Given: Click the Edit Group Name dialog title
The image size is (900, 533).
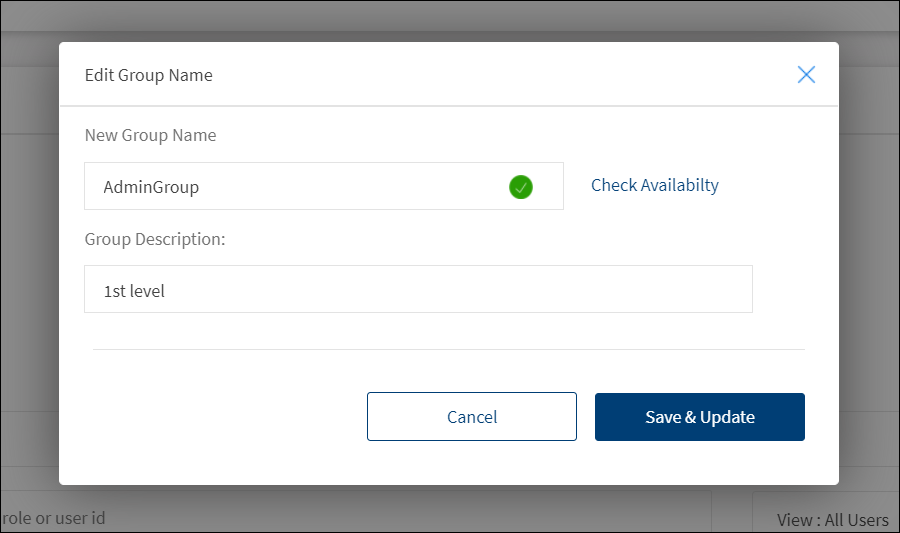Looking at the screenshot, I should tap(148, 75).
